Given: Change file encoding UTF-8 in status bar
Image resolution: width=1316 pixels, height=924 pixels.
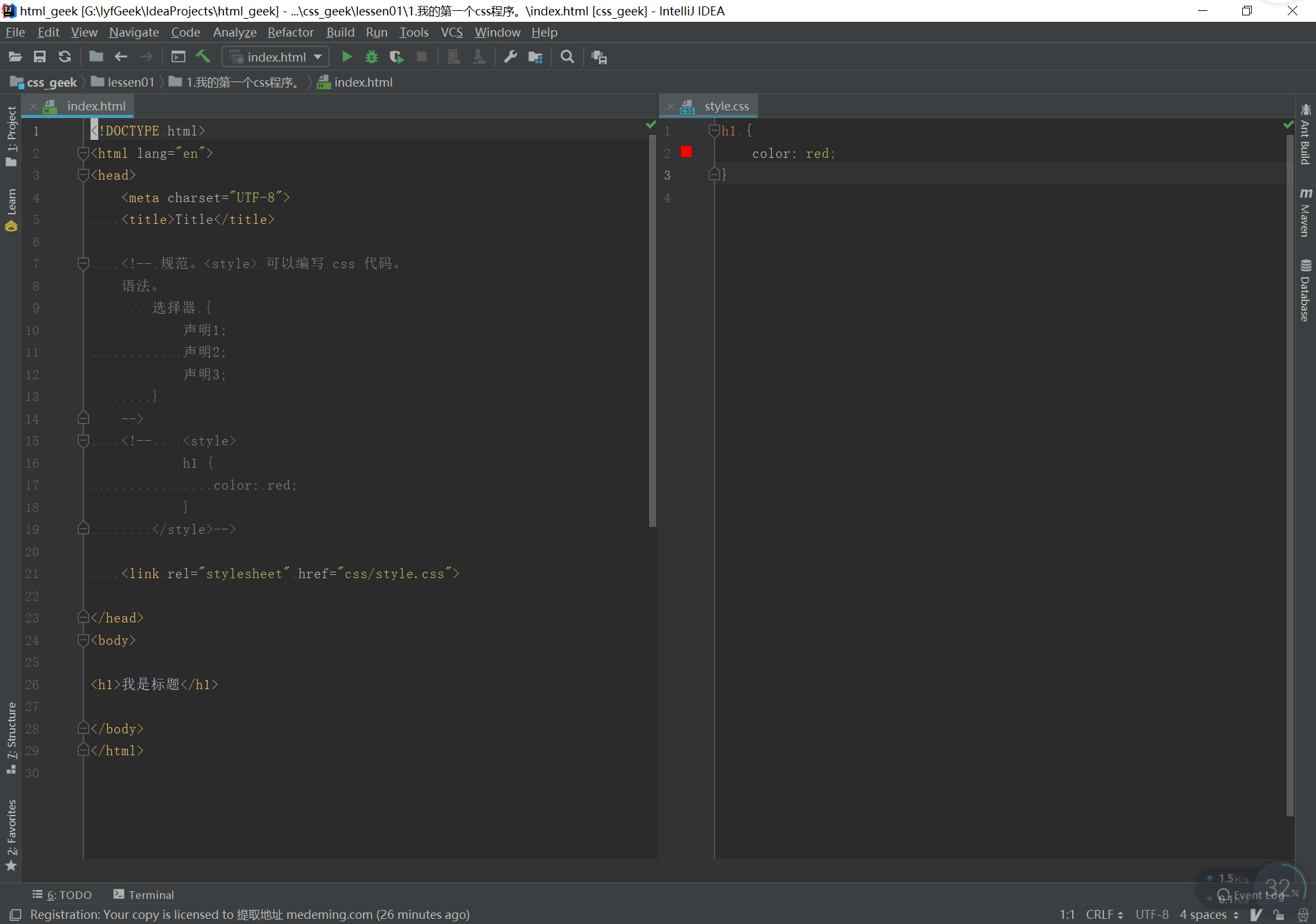Looking at the screenshot, I should [x=1152, y=914].
